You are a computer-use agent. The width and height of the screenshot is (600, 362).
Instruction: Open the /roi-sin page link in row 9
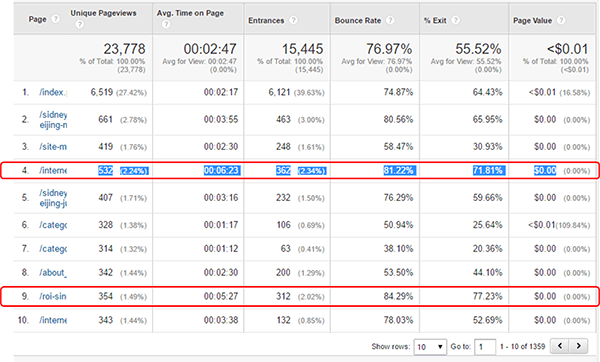pos(53,296)
